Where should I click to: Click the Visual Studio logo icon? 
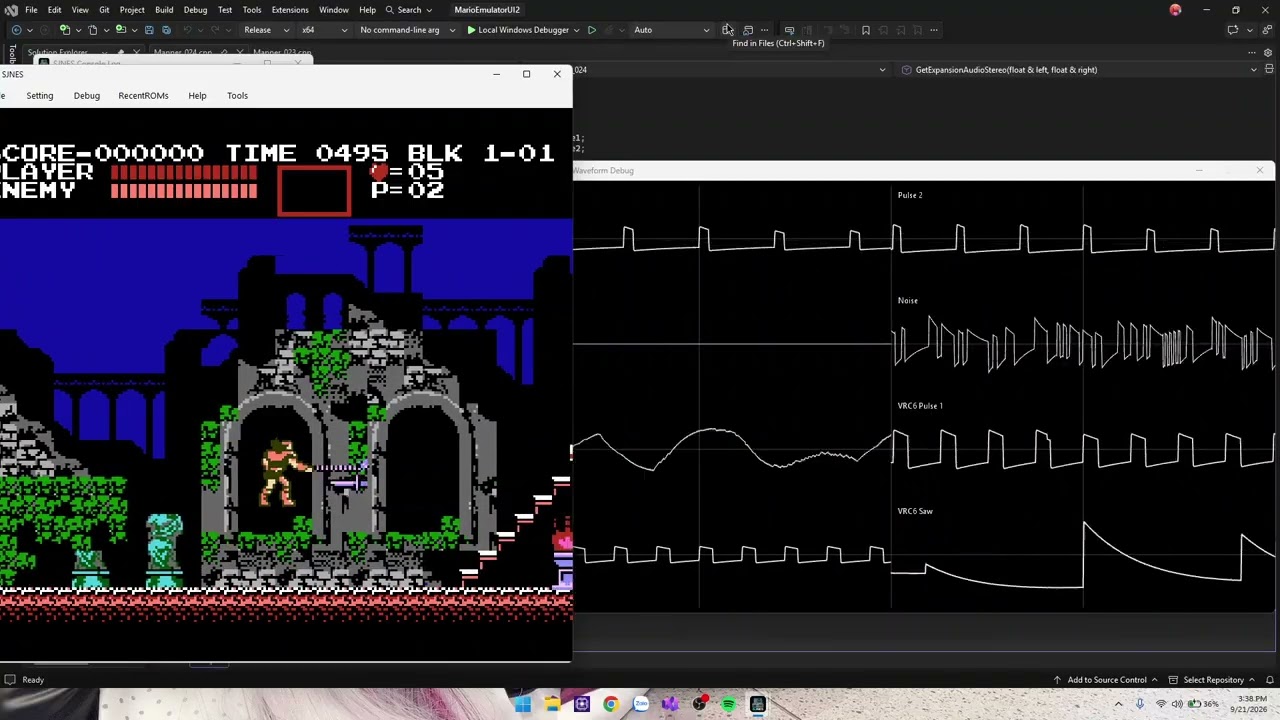pos(11,10)
